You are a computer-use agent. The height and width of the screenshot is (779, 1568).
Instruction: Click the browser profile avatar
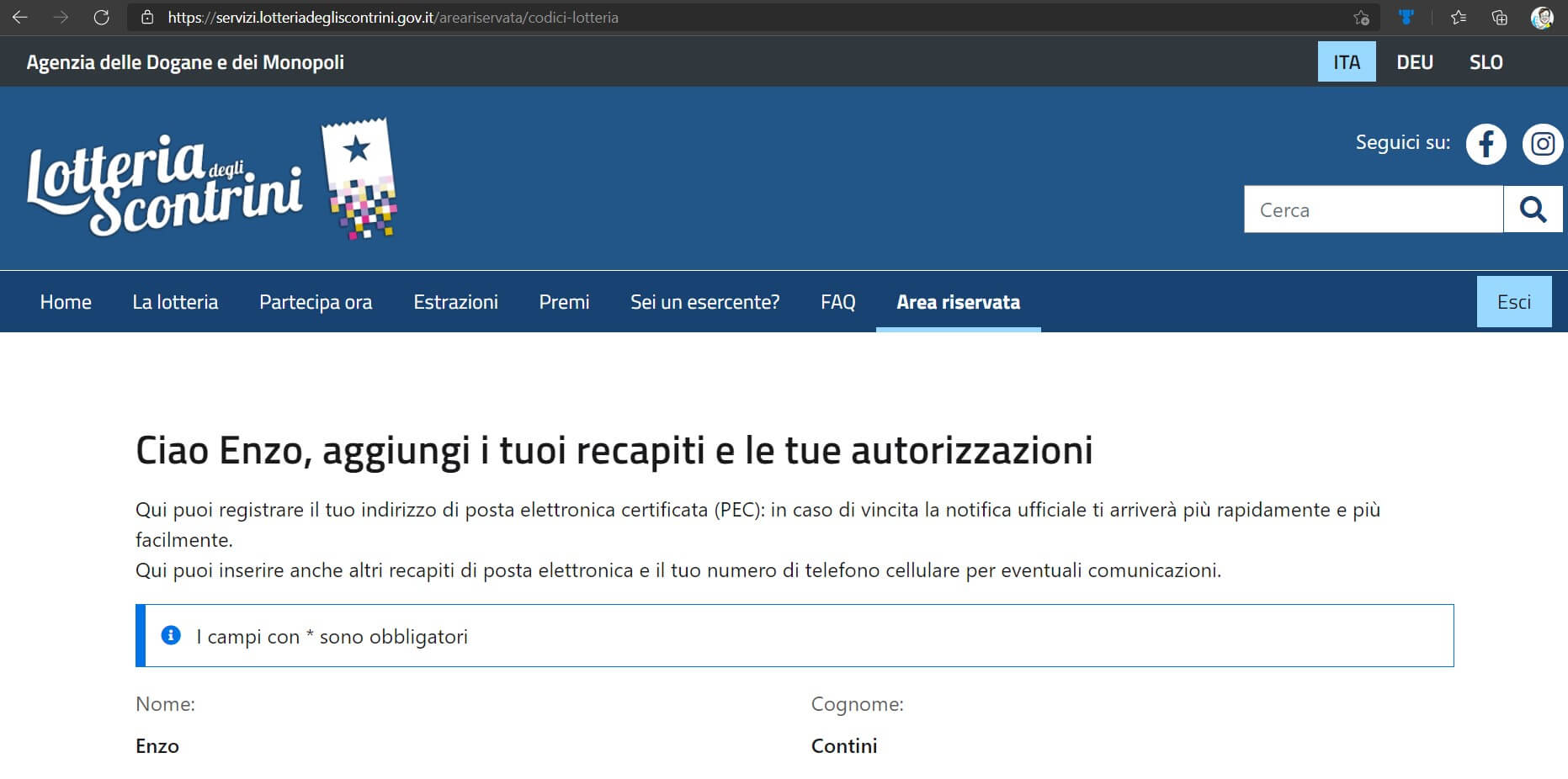coord(1541,18)
